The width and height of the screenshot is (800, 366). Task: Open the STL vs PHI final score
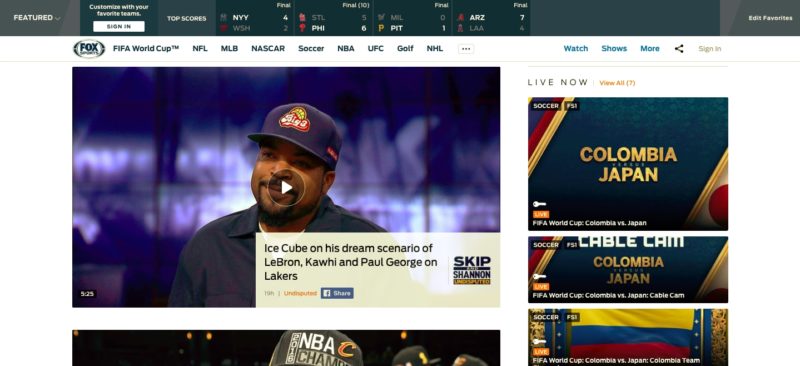pos(334,18)
